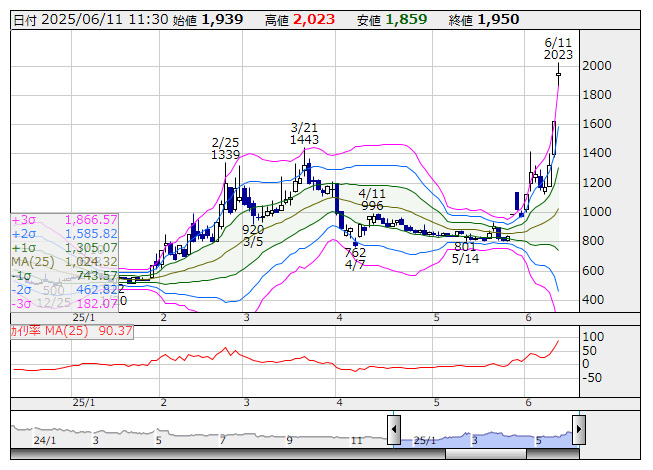Image resolution: width=653 pixels, height=470 pixels.
Task: Click the 4/11 996 annotation
Action: pyautogui.click(x=372, y=200)
